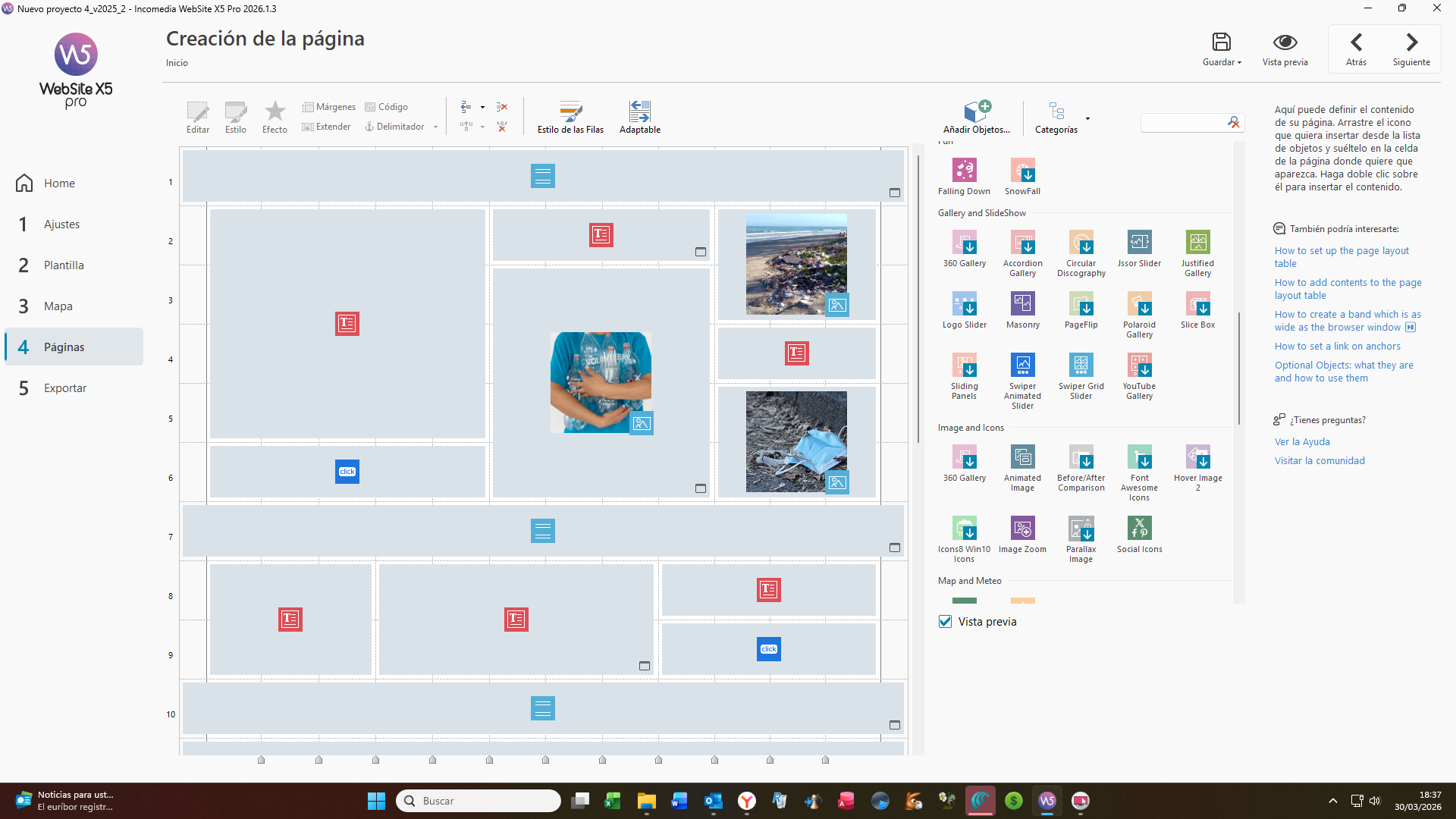Click the Windows Start button
Screen dimensions: 1456x819
(376, 801)
